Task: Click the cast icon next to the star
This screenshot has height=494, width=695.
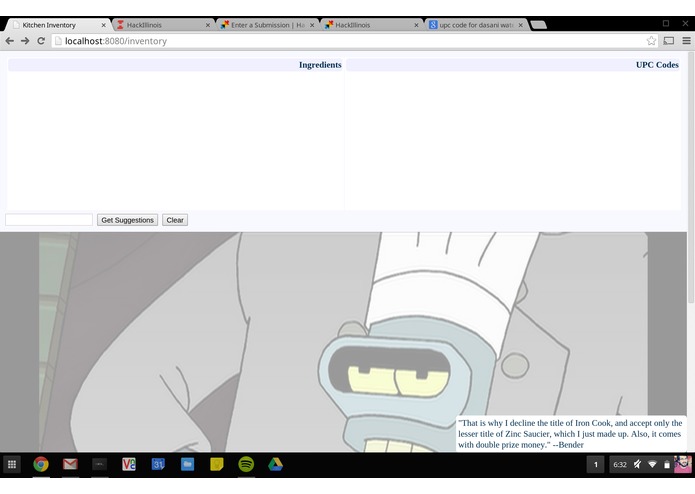Action: (x=669, y=41)
